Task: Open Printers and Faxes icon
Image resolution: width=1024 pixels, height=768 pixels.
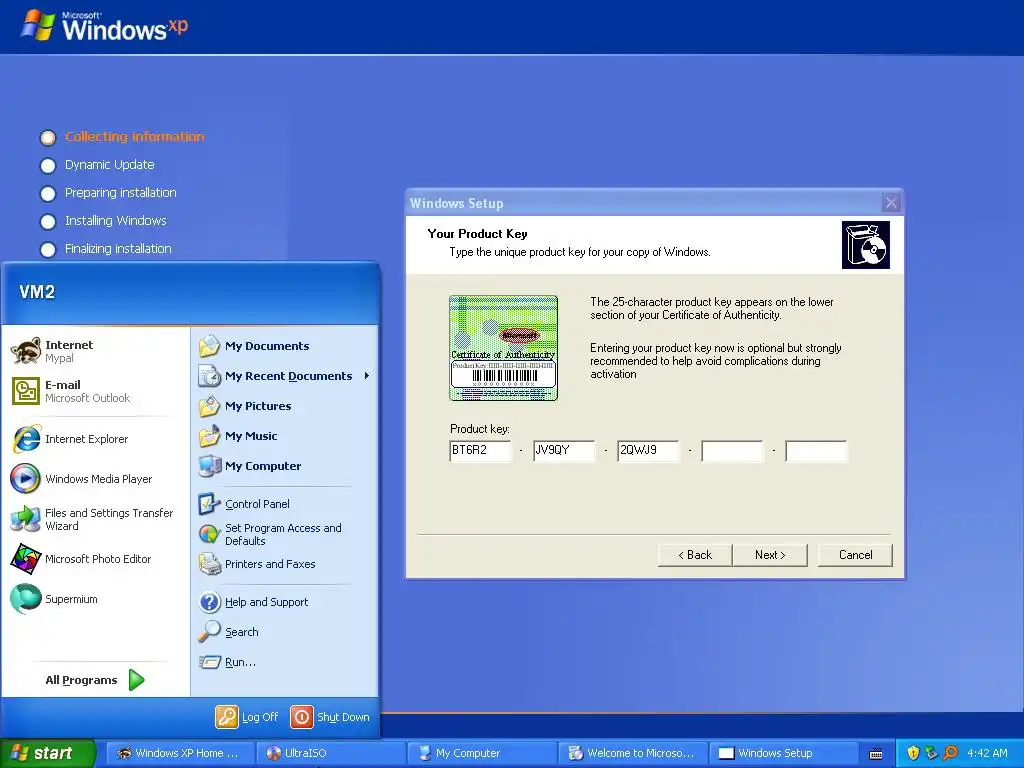Action: tap(210, 564)
